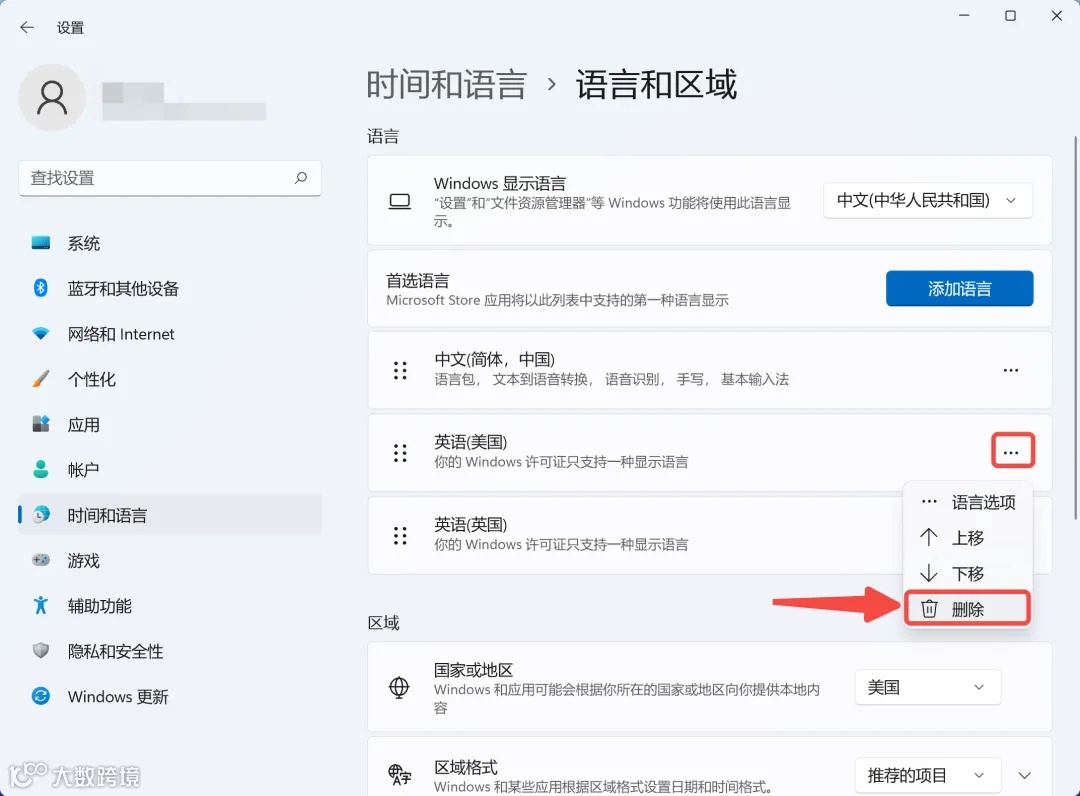This screenshot has width=1080, height=796.
Task: Click the search magnifier icon
Action: [301, 178]
